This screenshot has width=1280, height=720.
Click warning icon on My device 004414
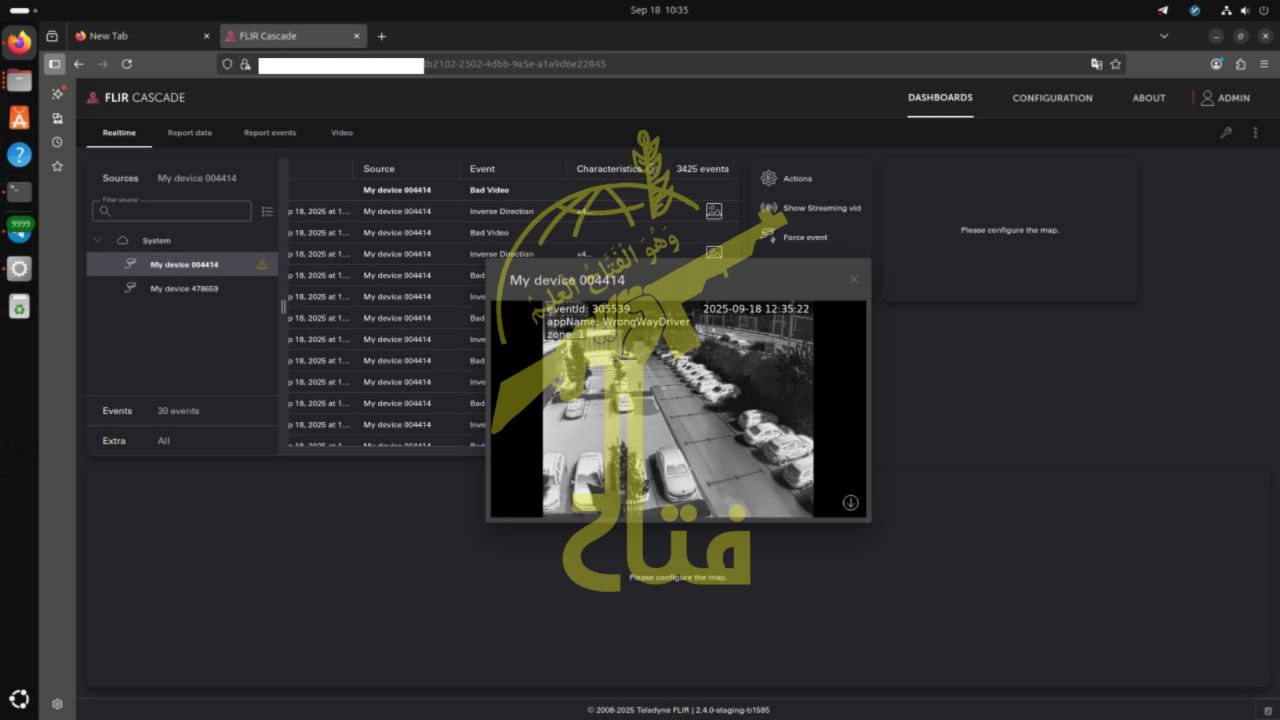click(x=262, y=265)
